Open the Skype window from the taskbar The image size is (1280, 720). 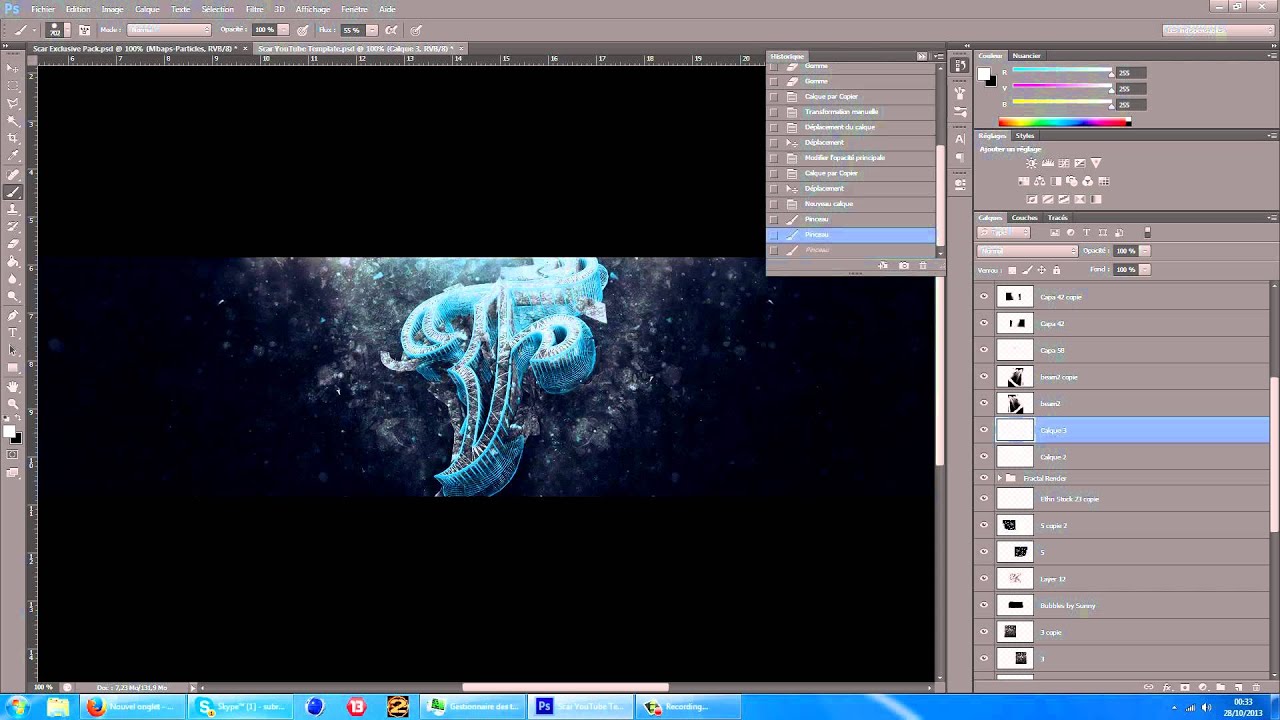tap(240, 707)
